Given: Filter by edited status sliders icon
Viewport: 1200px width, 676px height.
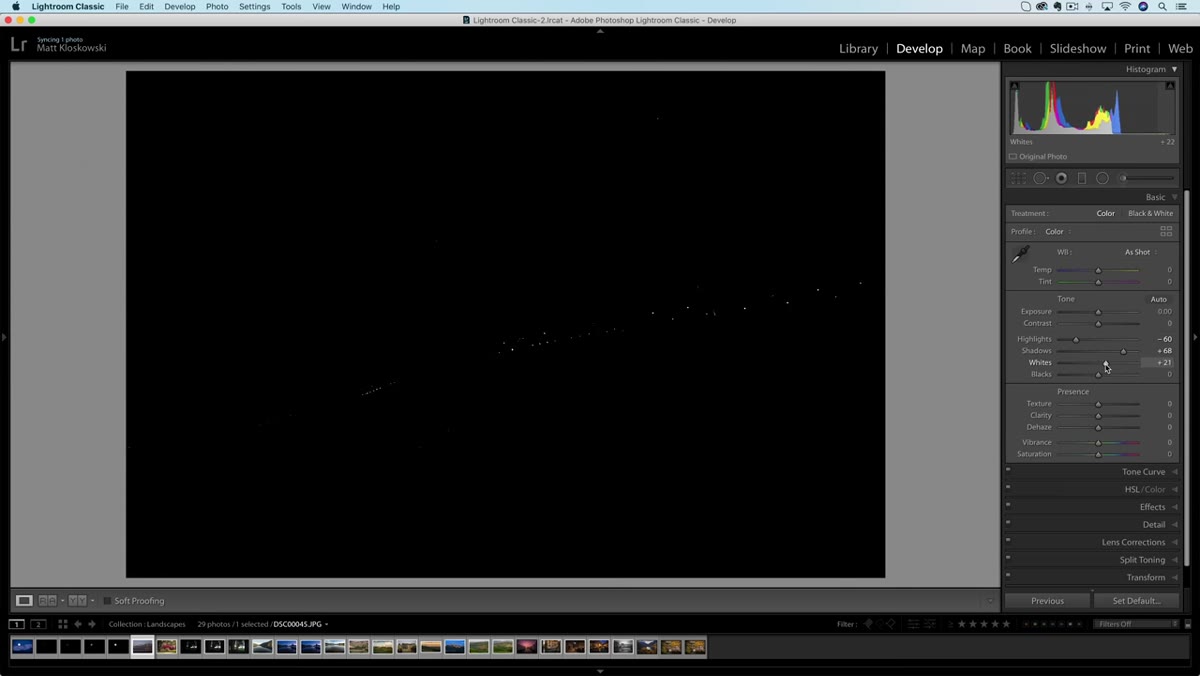Looking at the screenshot, I should (913, 624).
